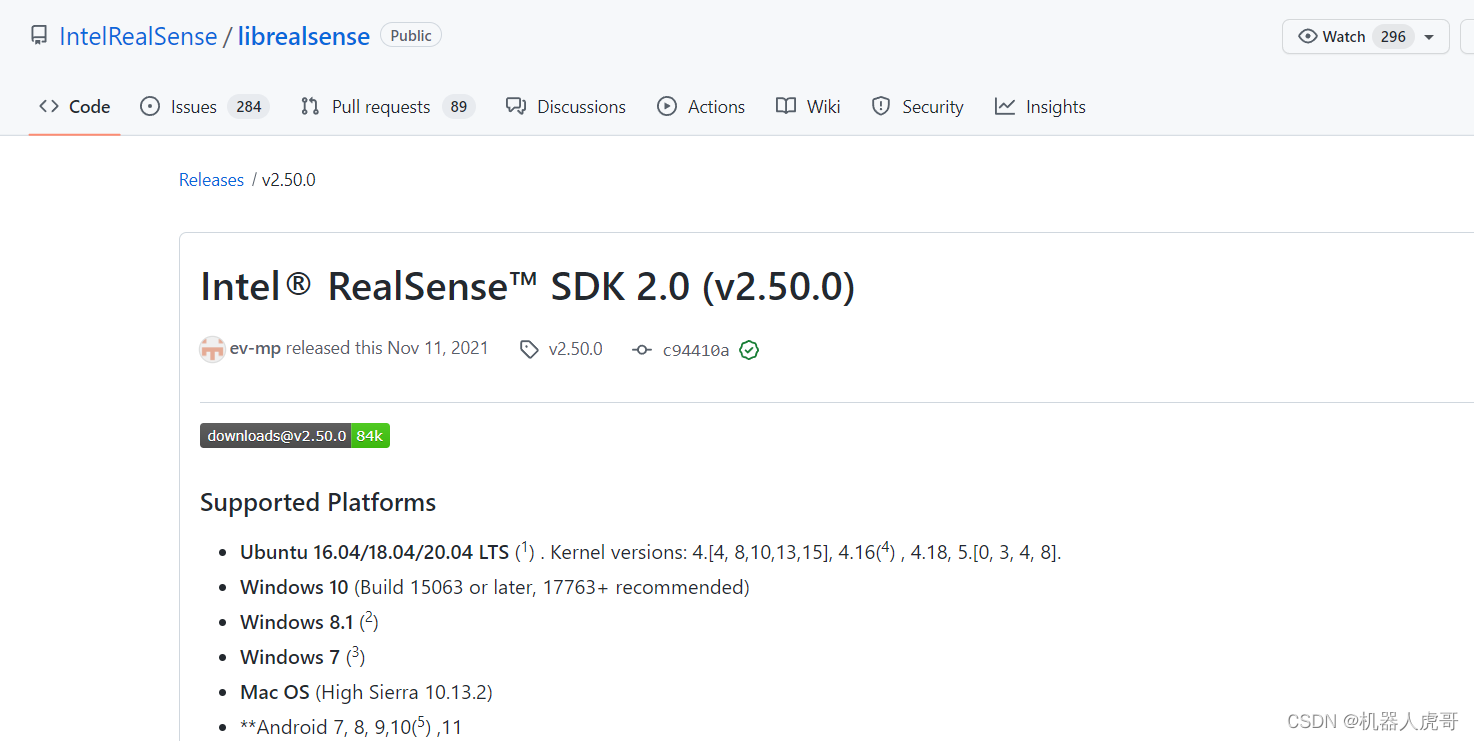This screenshot has height=741, width=1474.
Task: Open the v2.50.0 tag link
Action: tap(576, 349)
